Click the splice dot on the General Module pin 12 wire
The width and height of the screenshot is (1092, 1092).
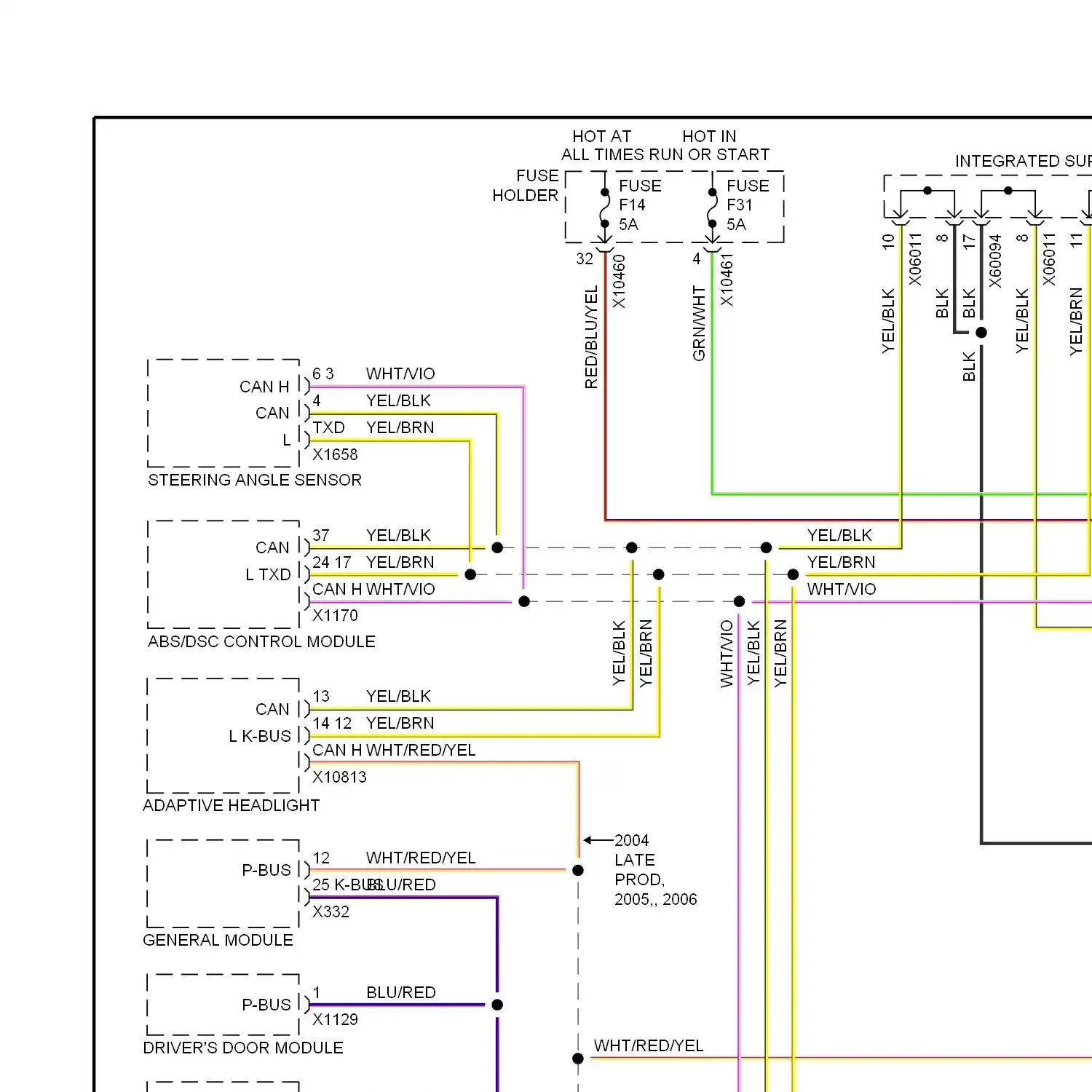(578, 870)
